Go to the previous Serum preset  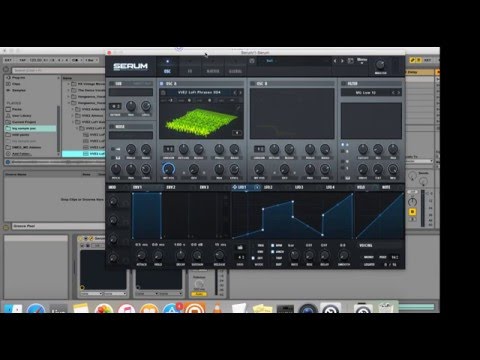335,61
